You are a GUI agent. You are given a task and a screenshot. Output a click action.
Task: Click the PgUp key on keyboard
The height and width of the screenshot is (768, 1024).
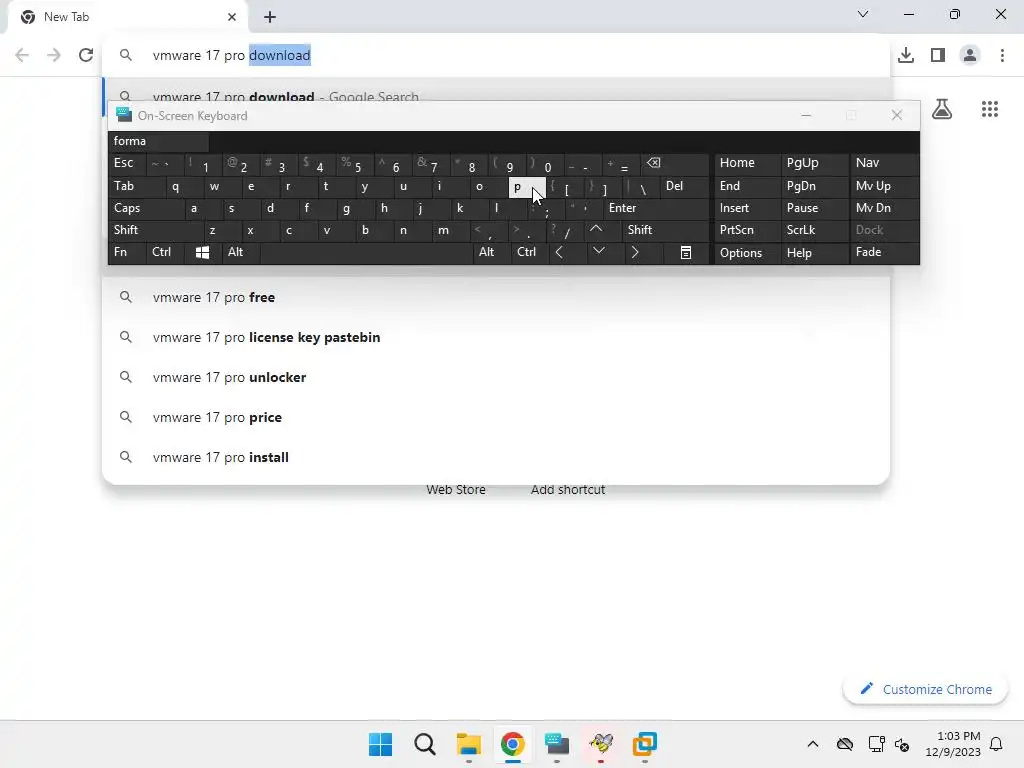[814, 163]
